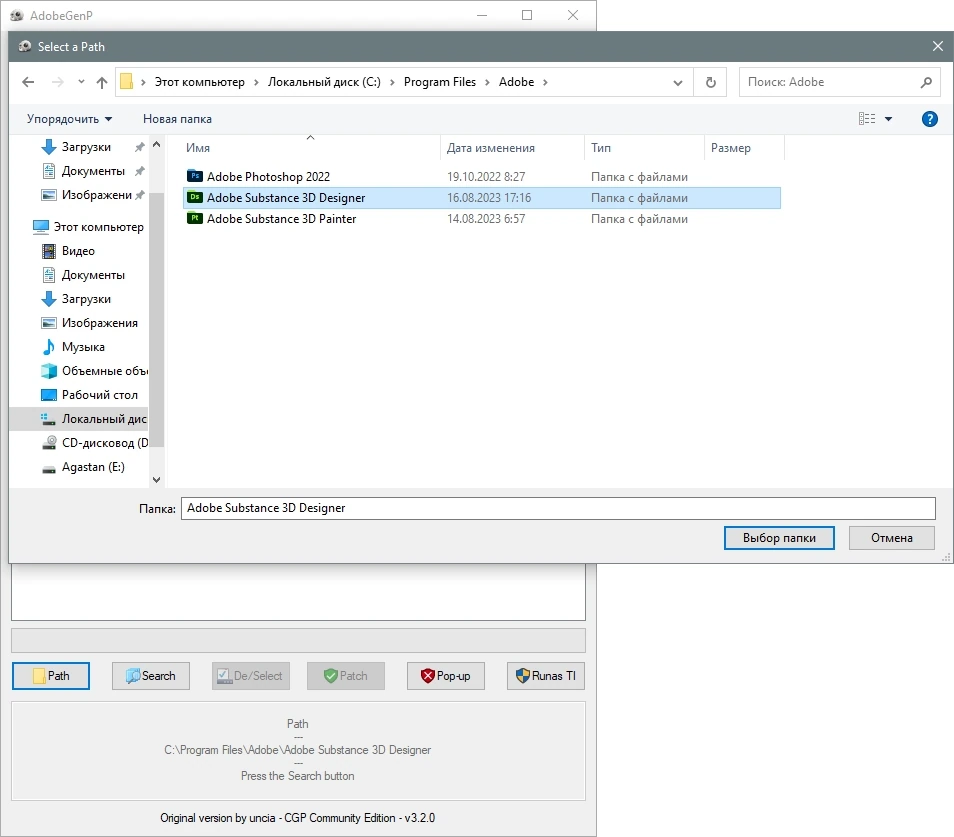Sort by 'Дата изменения' column header
This screenshot has height=837, width=954.
(512, 148)
